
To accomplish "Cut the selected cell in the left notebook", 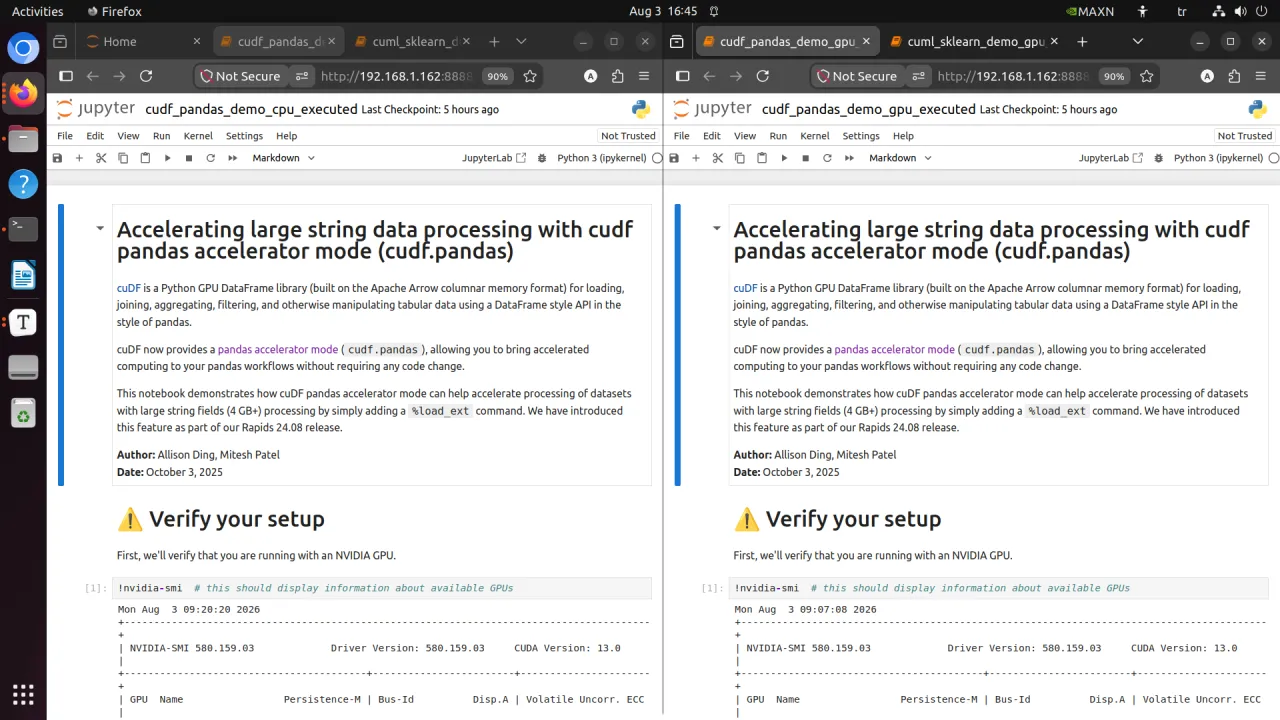I will pyautogui.click(x=101, y=158).
